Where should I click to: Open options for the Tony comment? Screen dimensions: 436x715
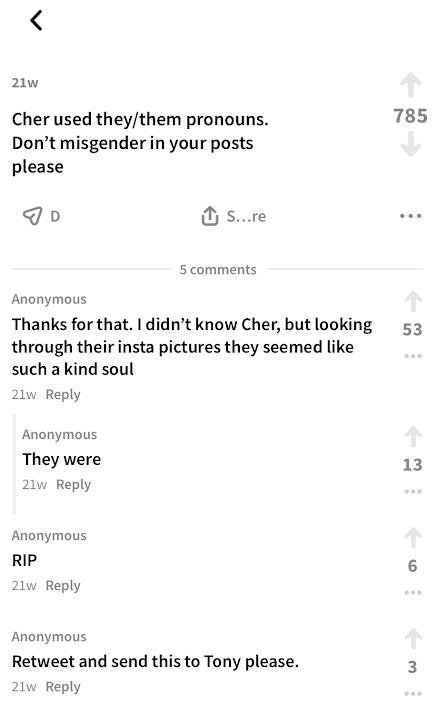pos(413,694)
